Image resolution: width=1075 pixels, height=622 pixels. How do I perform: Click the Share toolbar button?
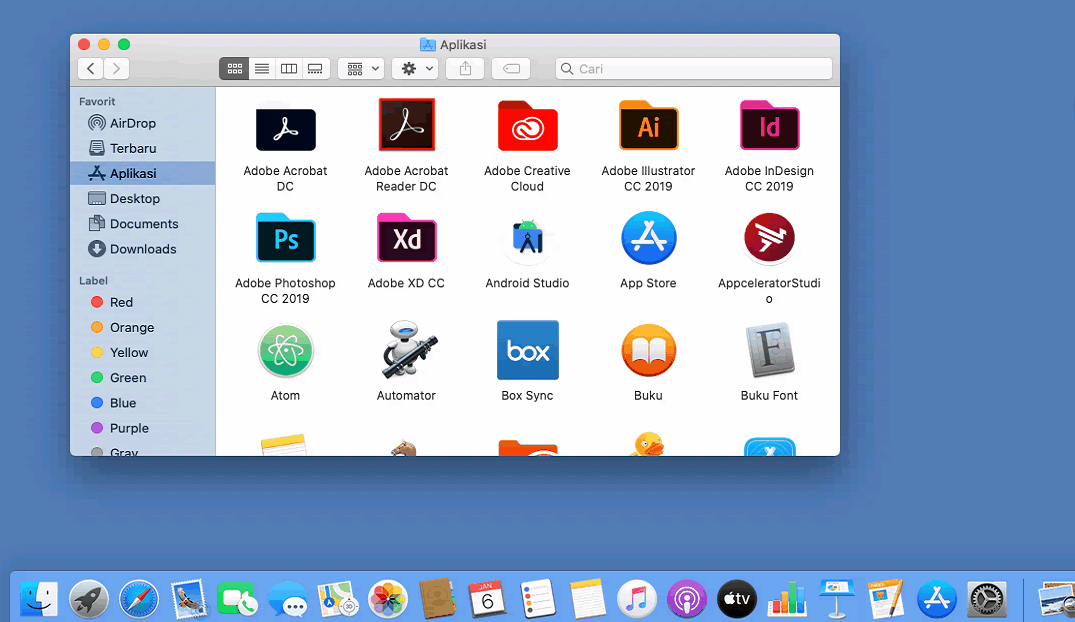(x=466, y=69)
